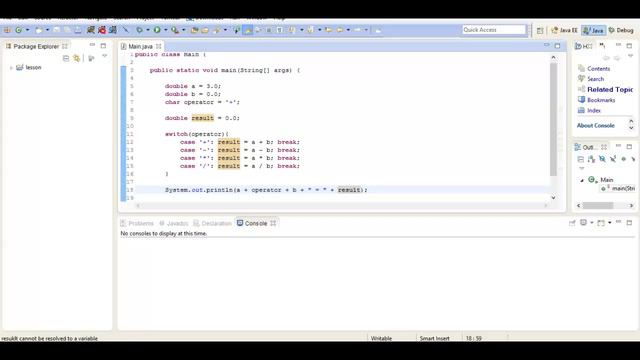640x360 pixels.
Task: Click the Outline horizontal scrollbar thumb
Action: pos(598,205)
